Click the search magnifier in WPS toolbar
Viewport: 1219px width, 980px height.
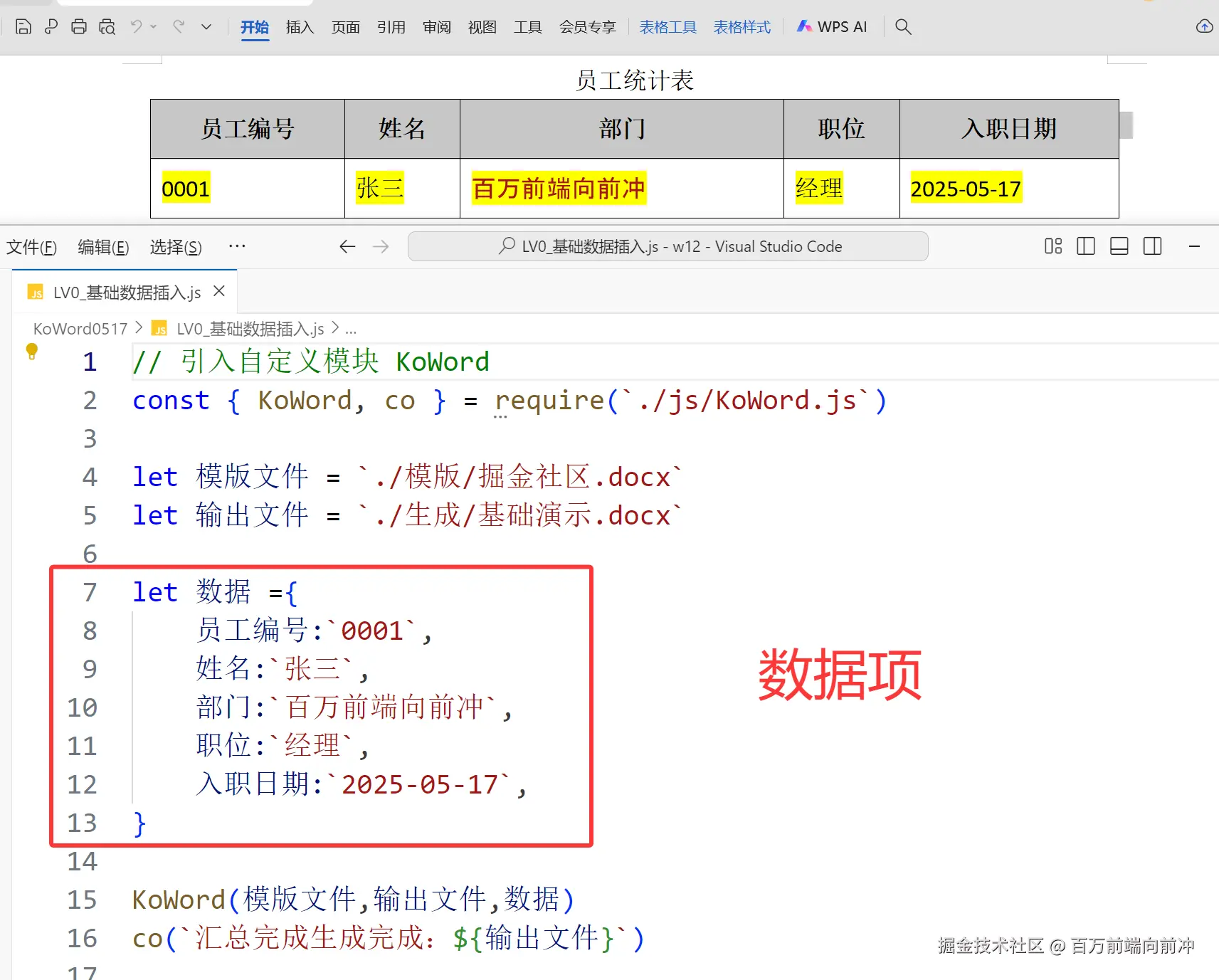[x=902, y=27]
